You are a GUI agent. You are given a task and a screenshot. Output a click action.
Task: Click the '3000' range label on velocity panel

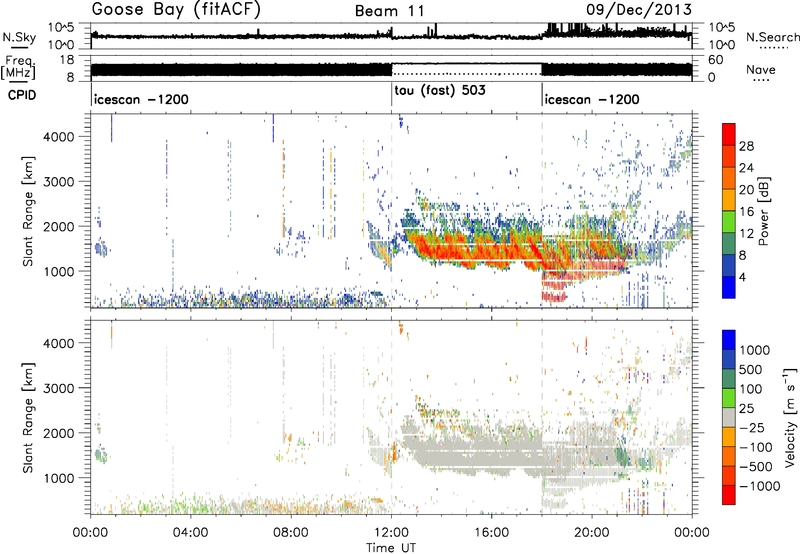point(58,388)
